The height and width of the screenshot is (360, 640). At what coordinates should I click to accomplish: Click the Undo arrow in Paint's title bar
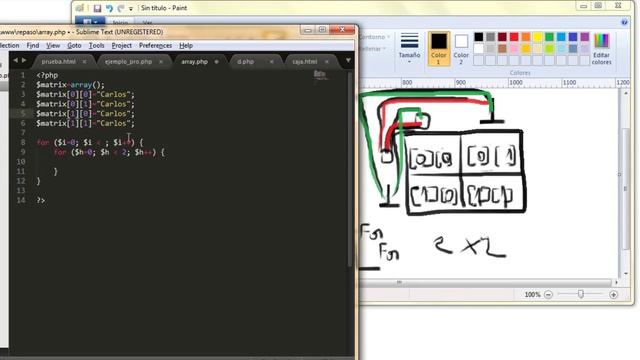click(109, 8)
